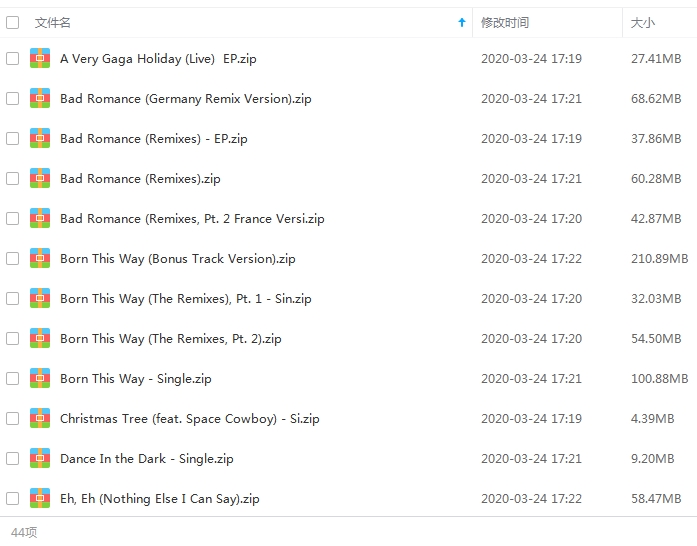Click zip icon for Eh, Eh (Nothing Else I Can Say)
697x546 pixels.
coord(40,498)
